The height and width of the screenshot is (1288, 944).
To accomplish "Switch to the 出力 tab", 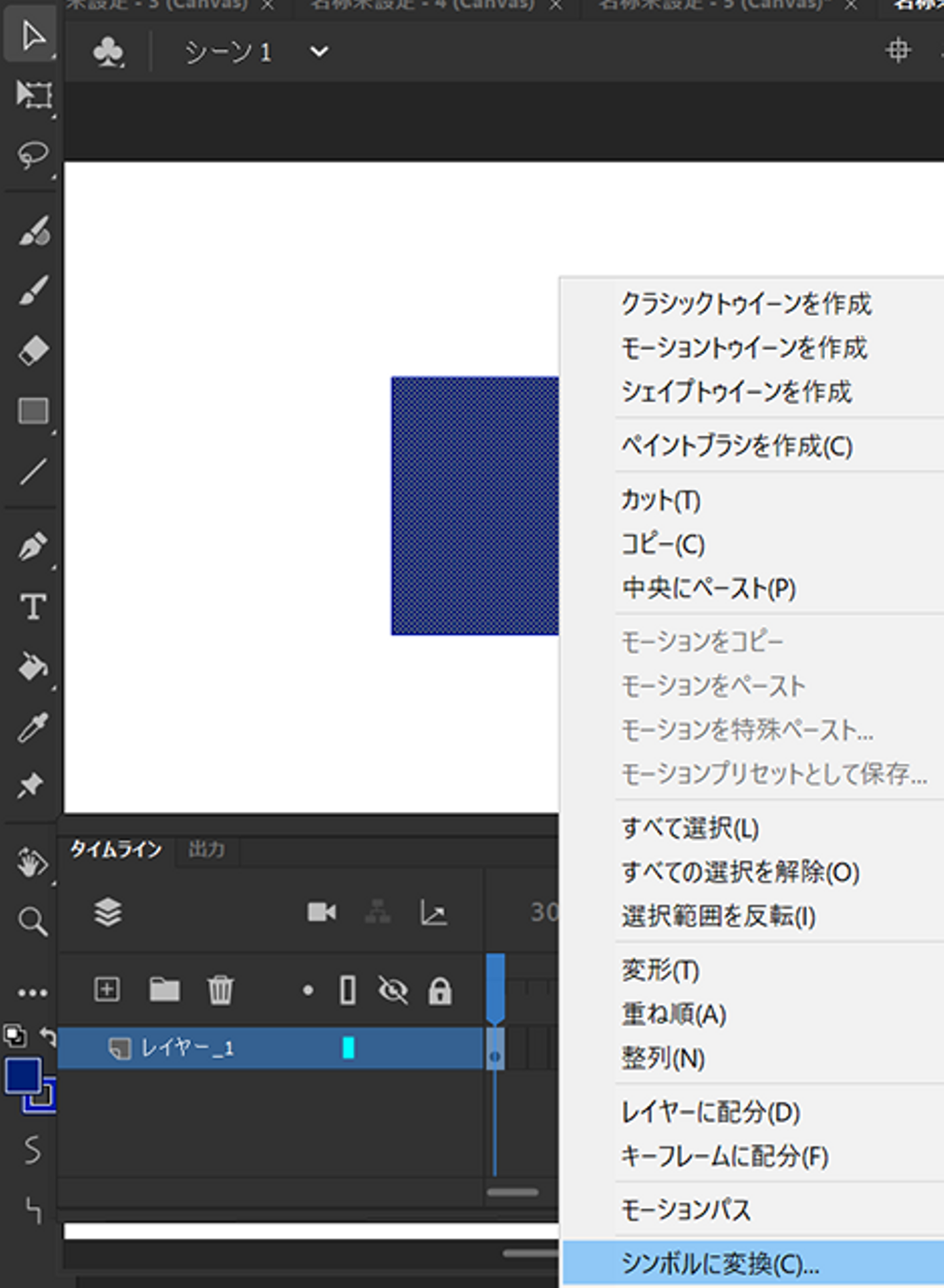I will pyautogui.click(x=206, y=849).
